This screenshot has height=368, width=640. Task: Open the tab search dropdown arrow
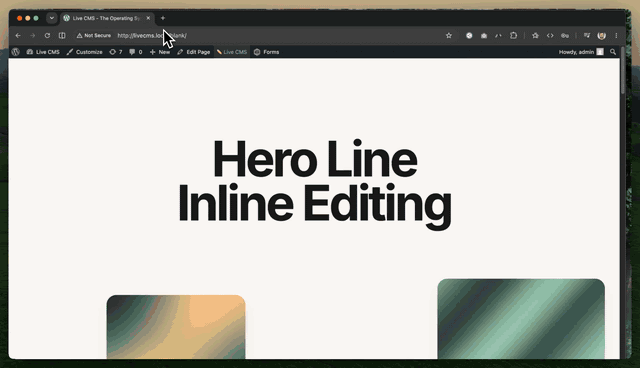pyautogui.click(x=52, y=18)
